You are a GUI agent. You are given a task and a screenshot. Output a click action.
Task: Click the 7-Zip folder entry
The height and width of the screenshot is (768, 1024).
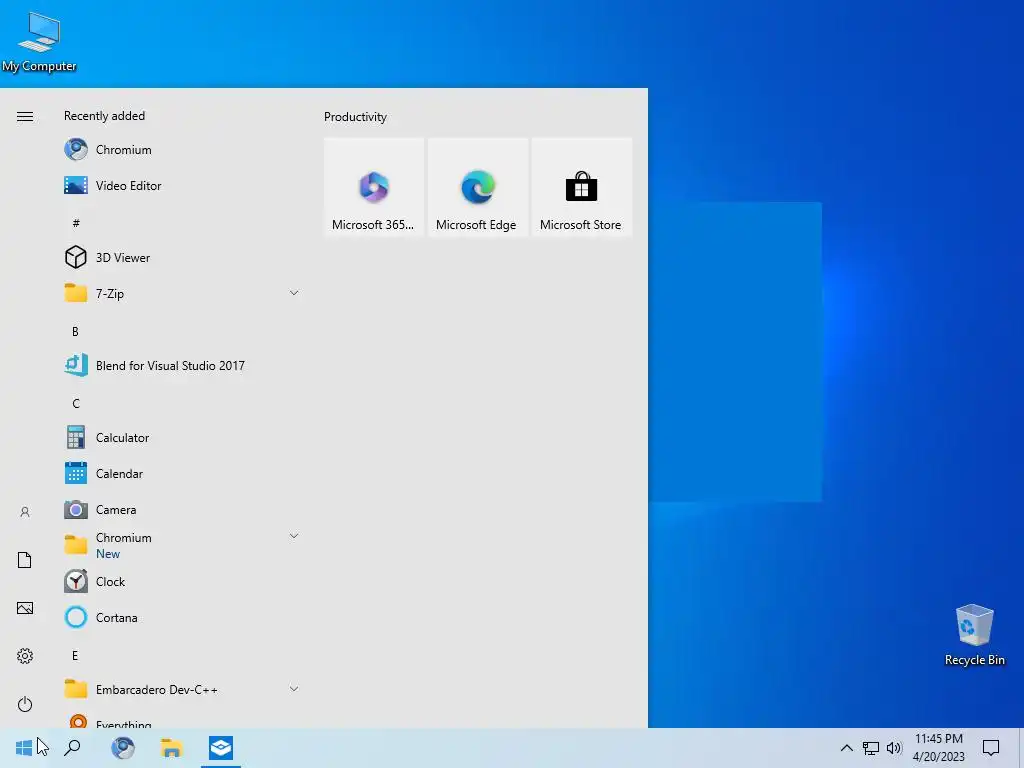tap(182, 293)
